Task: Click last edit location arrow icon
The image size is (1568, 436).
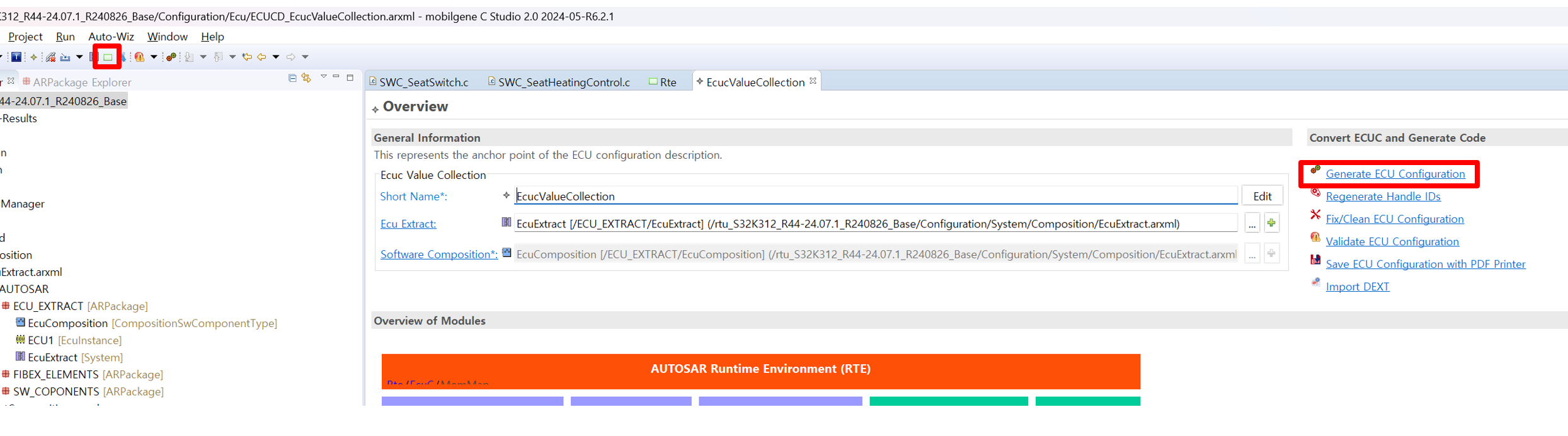Action: tap(247, 57)
